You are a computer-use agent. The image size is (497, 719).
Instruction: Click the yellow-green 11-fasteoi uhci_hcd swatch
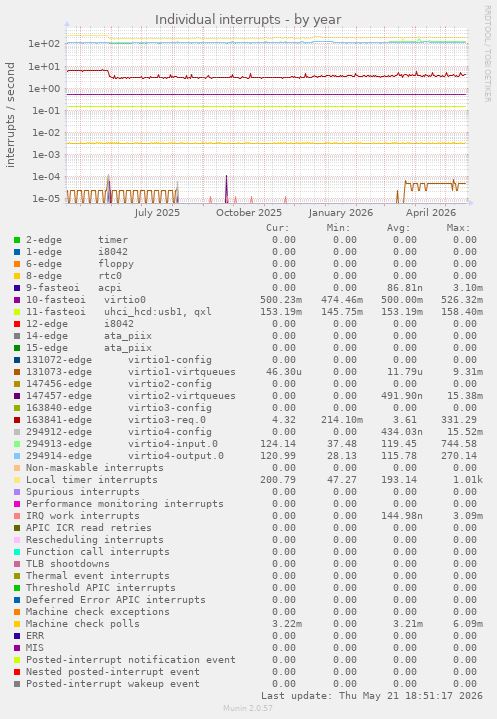[17, 312]
